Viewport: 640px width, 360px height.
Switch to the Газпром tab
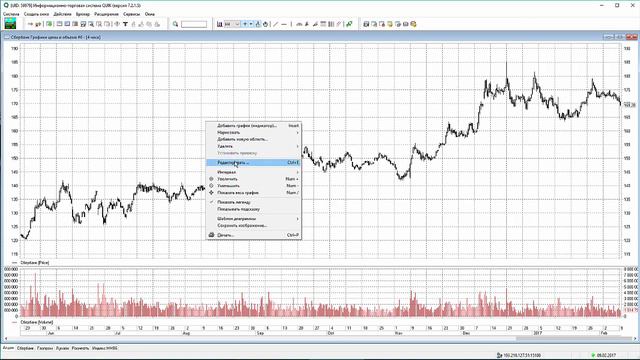click(x=45, y=348)
